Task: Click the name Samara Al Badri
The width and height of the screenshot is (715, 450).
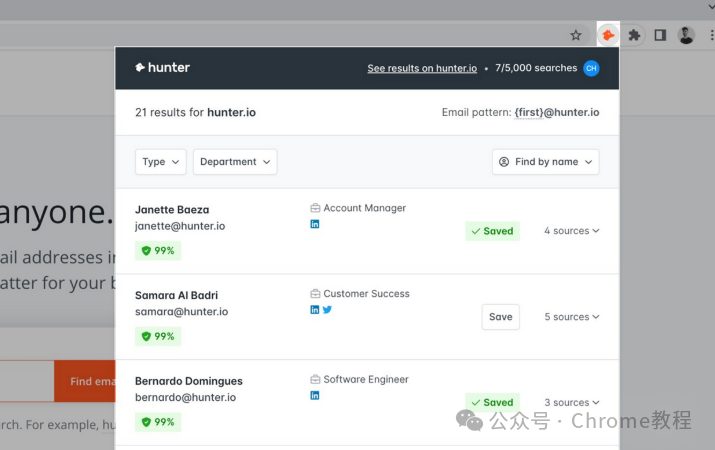Action: pos(176,295)
